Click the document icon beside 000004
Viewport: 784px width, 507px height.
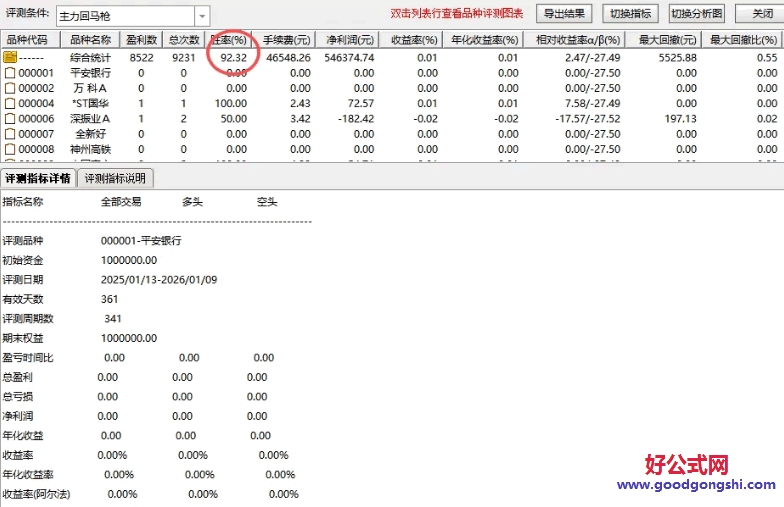point(10,104)
